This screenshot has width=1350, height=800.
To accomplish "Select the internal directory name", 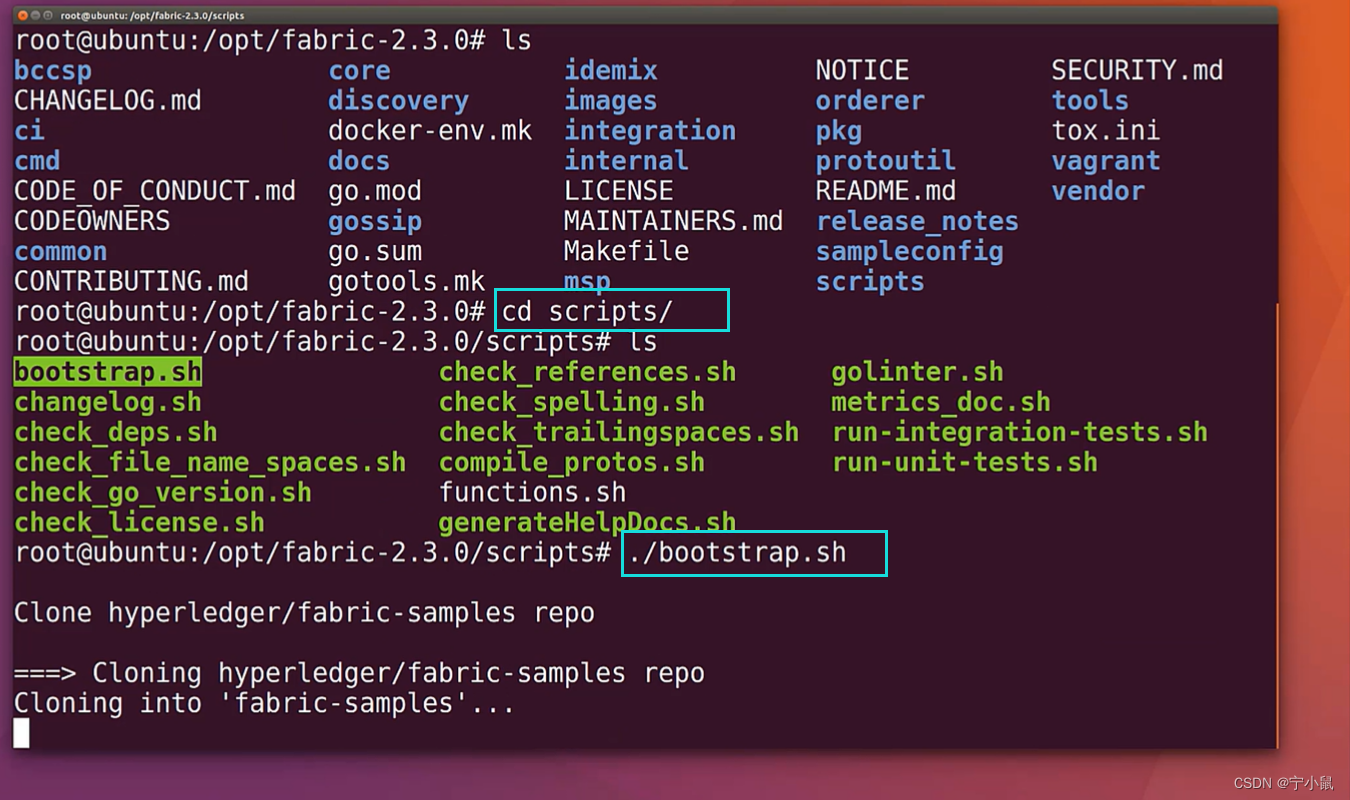I will [x=626, y=161].
